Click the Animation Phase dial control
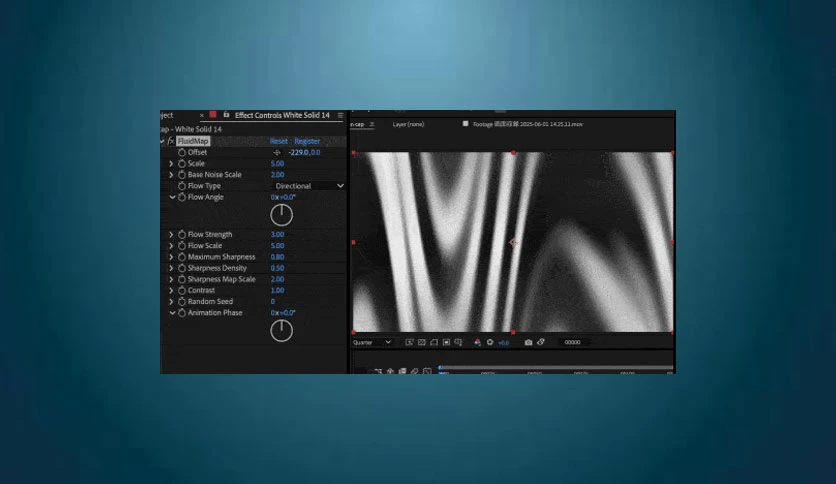This screenshot has width=836, height=484. (282, 331)
